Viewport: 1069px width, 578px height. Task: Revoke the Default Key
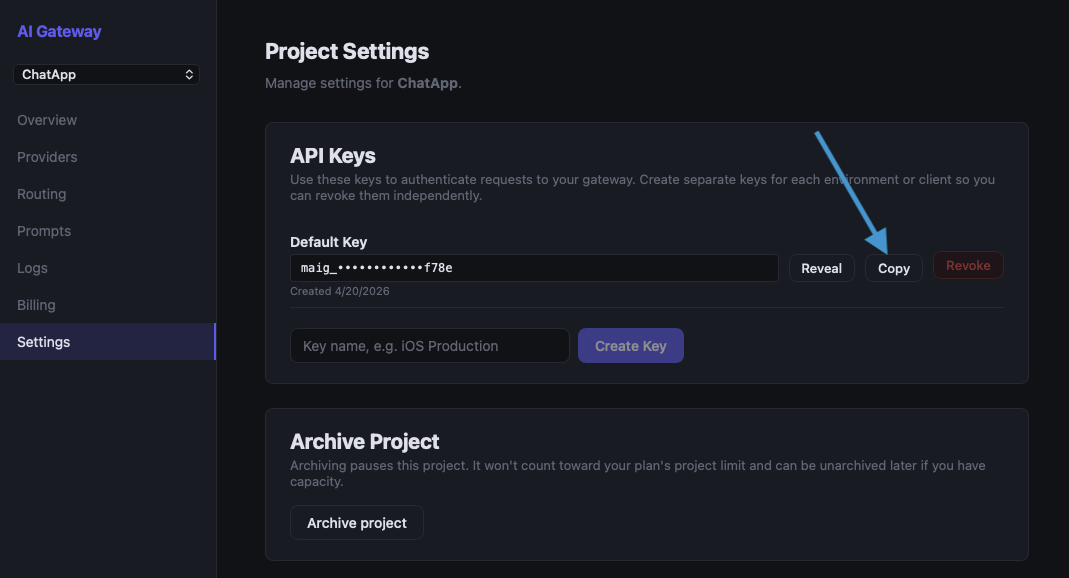pos(968,265)
